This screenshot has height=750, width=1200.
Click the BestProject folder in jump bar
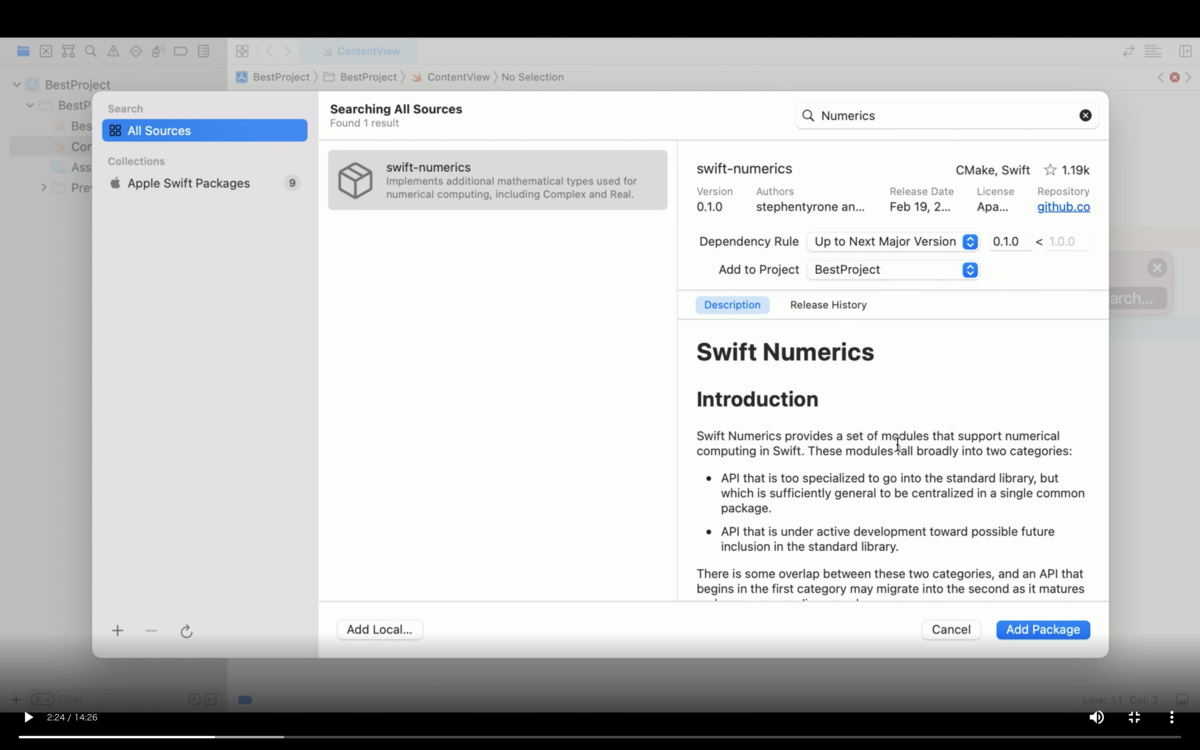360,77
